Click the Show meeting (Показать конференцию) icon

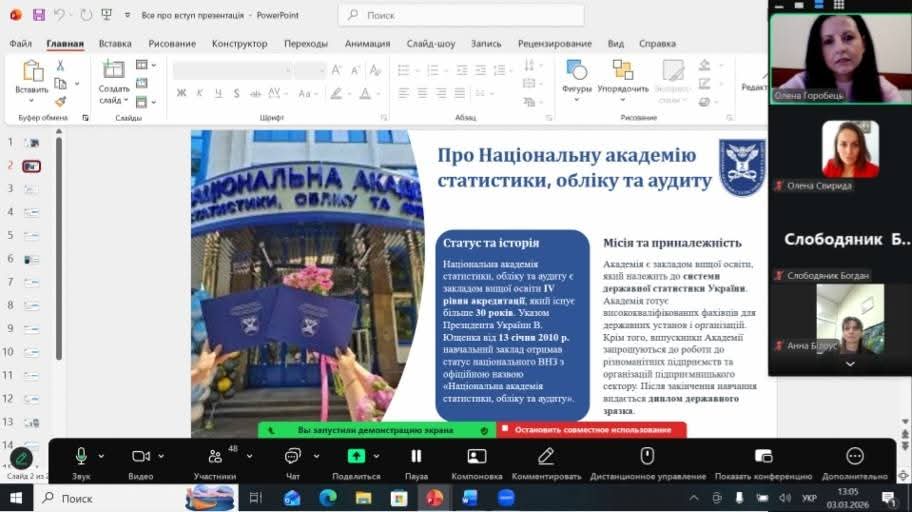click(x=763, y=457)
